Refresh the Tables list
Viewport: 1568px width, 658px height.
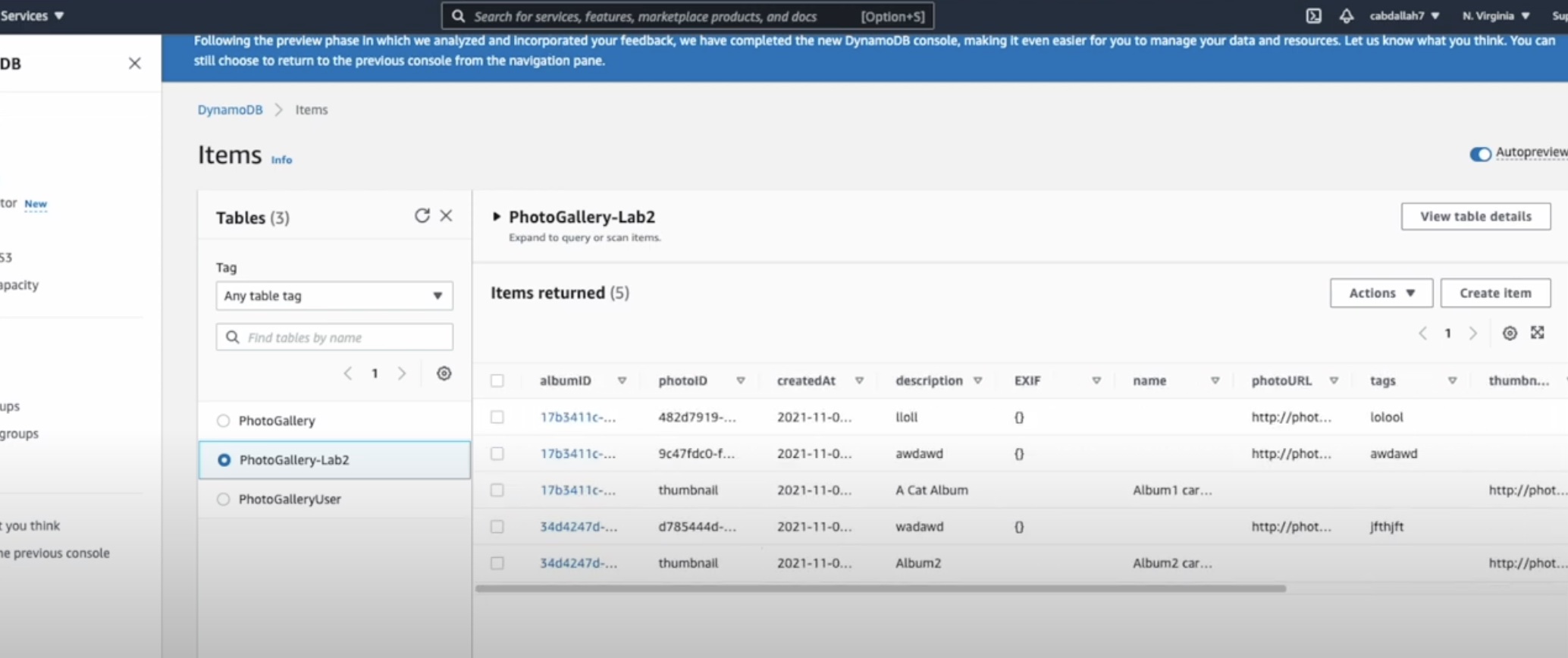pos(422,216)
